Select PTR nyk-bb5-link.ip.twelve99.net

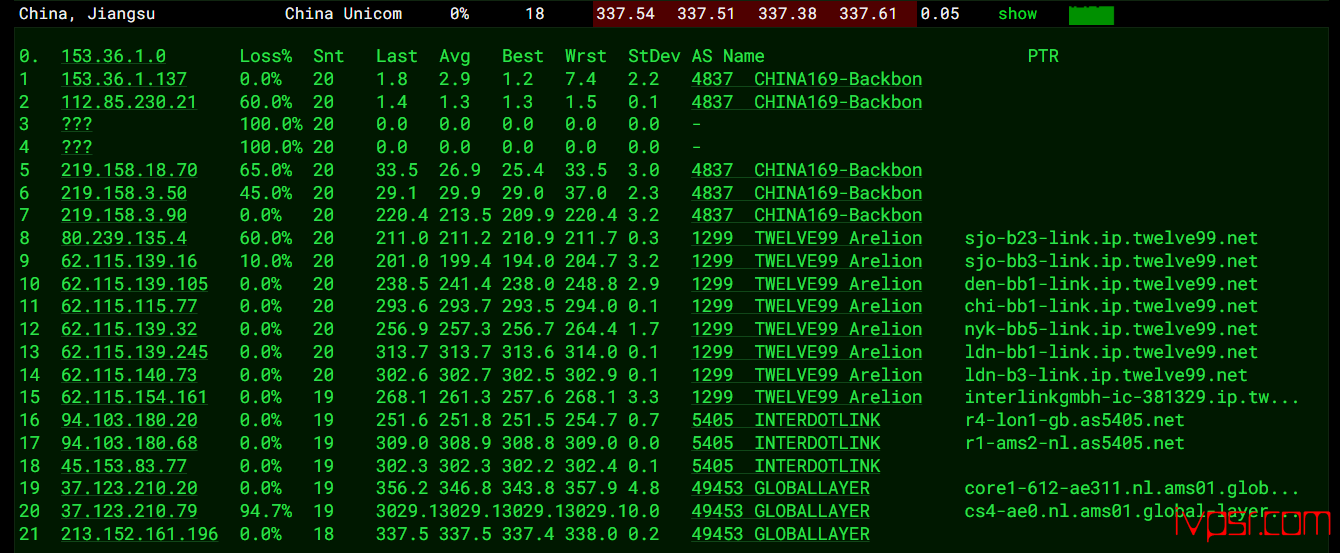(x=1111, y=329)
